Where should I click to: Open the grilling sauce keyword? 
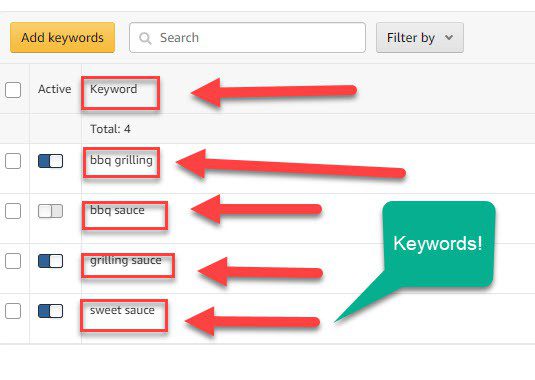coord(126,260)
